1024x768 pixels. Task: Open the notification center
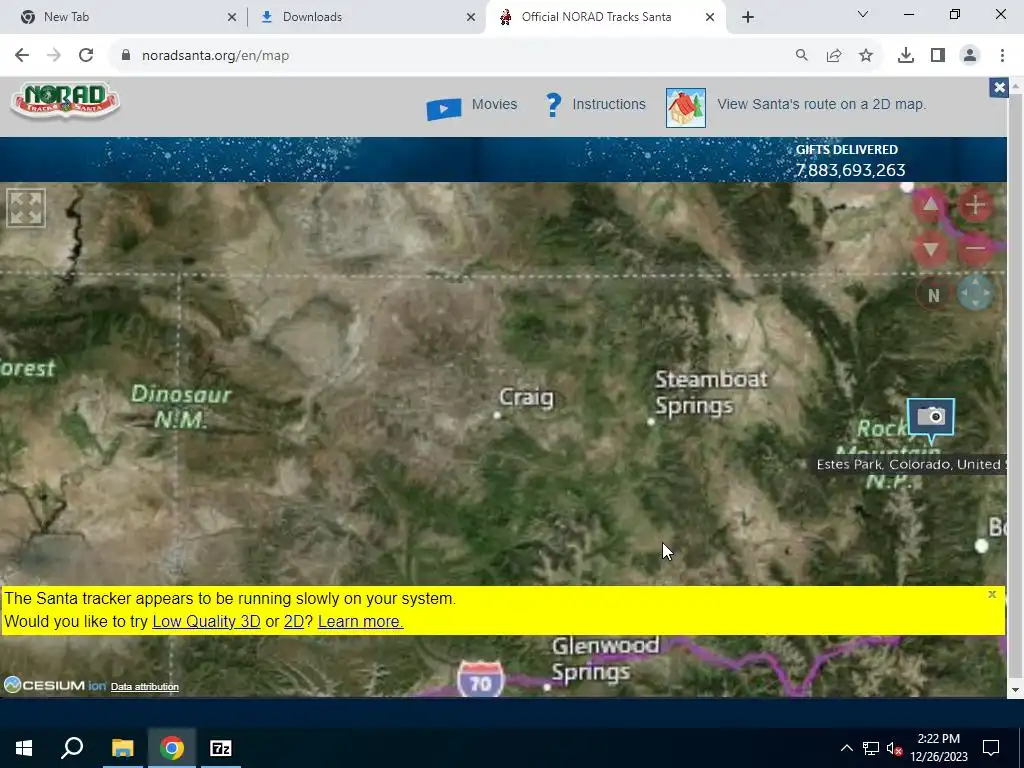[991, 748]
